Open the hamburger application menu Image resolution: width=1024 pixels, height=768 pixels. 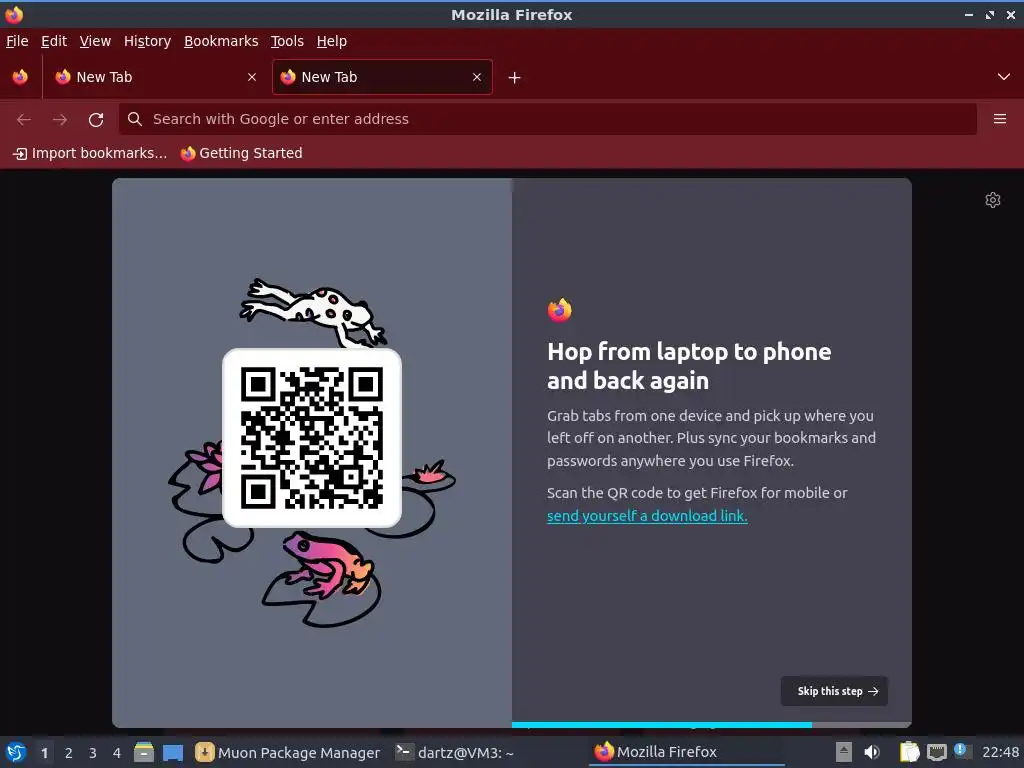point(999,119)
